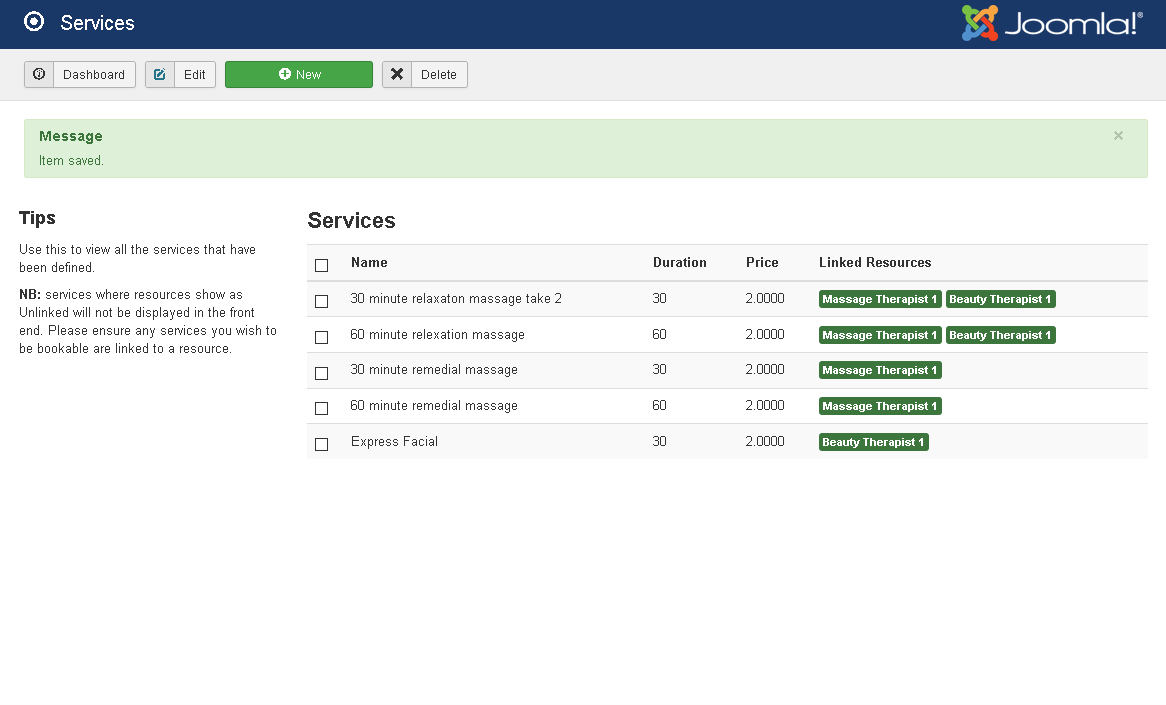Open '60 minute remedial massage' service
This screenshot has height=705, width=1166.
[x=434, y=405]
